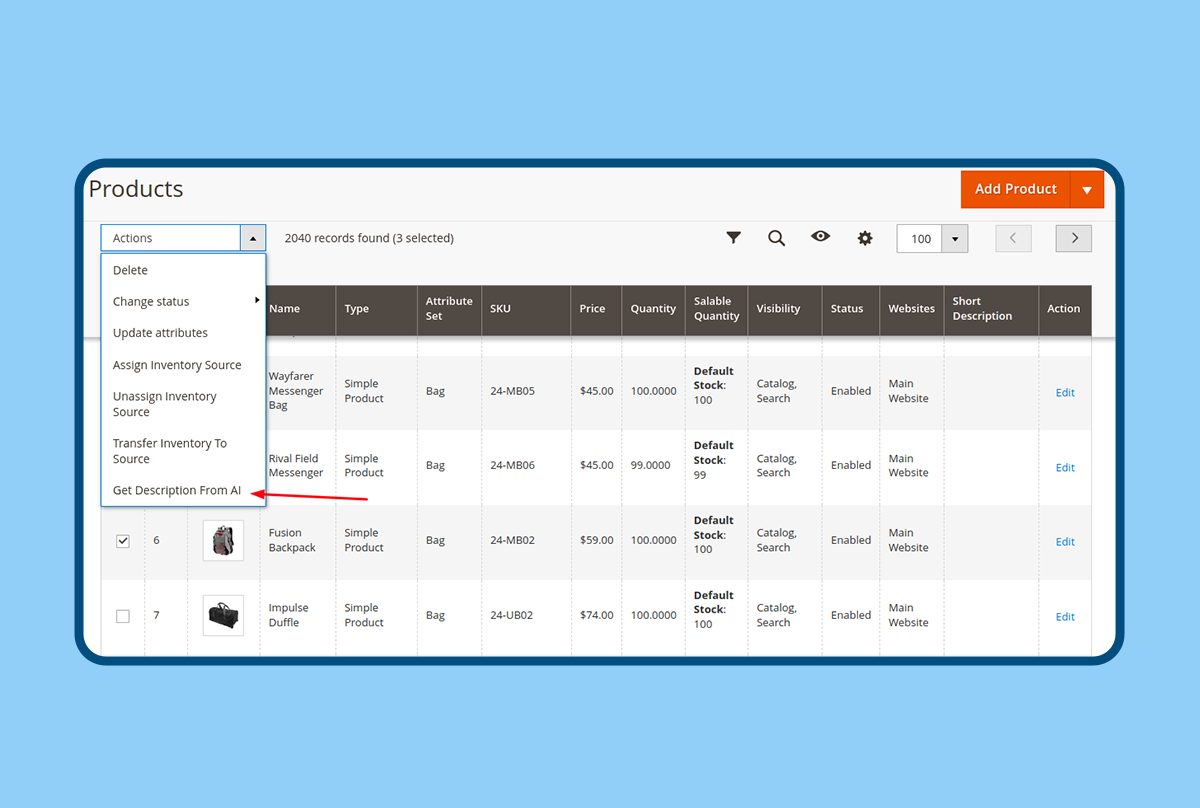Image resolution: width=1200 pixels, height=808 pixels.
Task: Check the Impulse Duffle row checkbox
Action: click(123, 616)
